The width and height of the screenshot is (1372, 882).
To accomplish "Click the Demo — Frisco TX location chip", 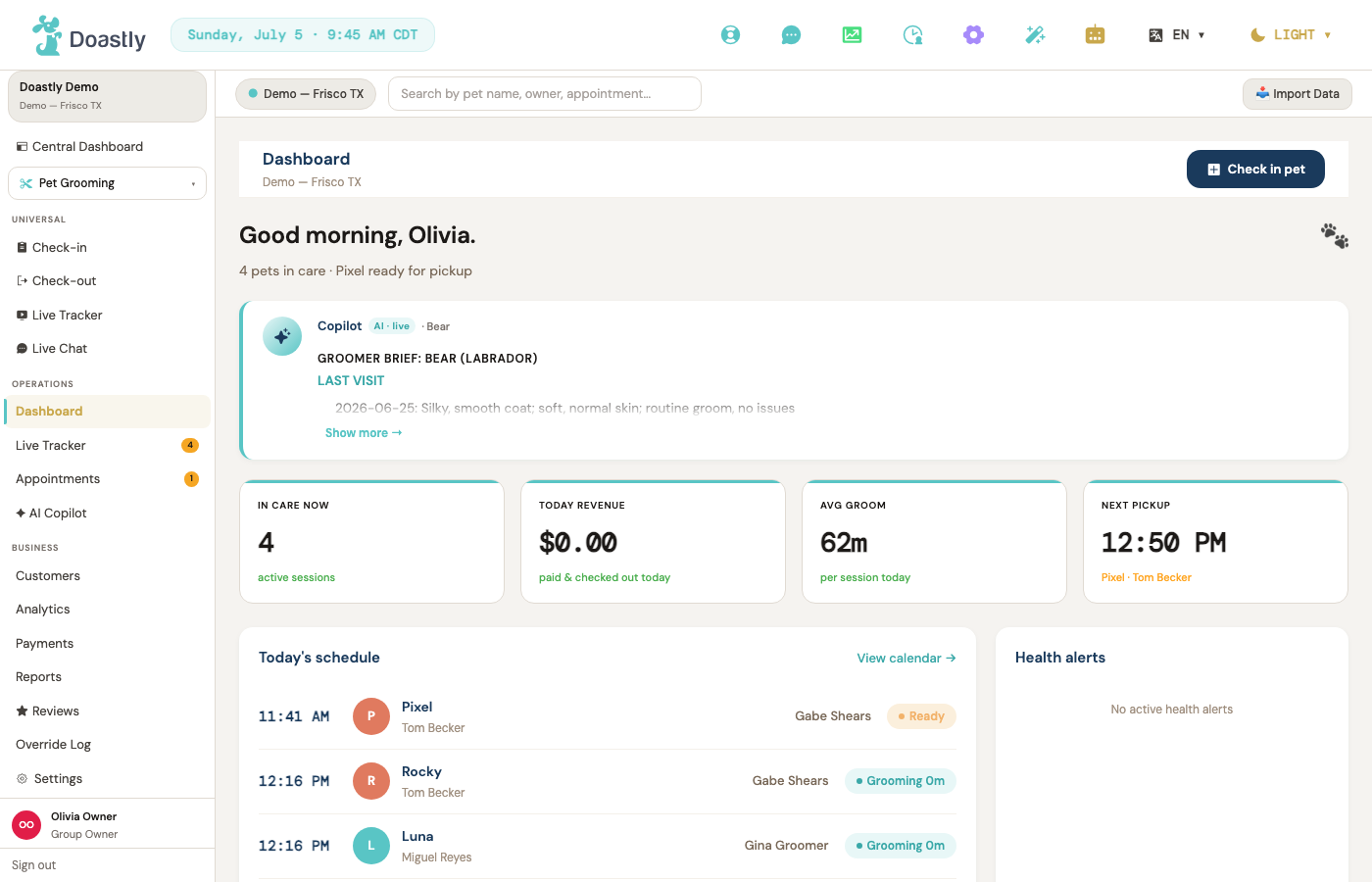I will [306, 94].
